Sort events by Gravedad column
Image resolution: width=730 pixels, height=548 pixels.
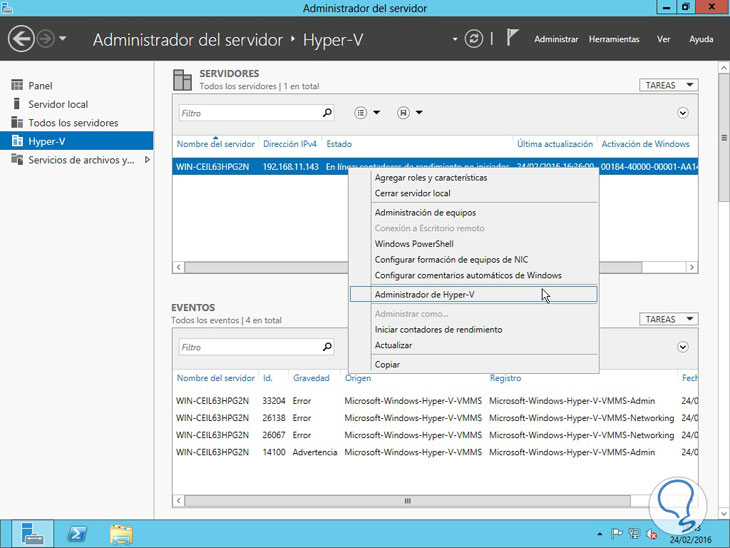(311, 378)
